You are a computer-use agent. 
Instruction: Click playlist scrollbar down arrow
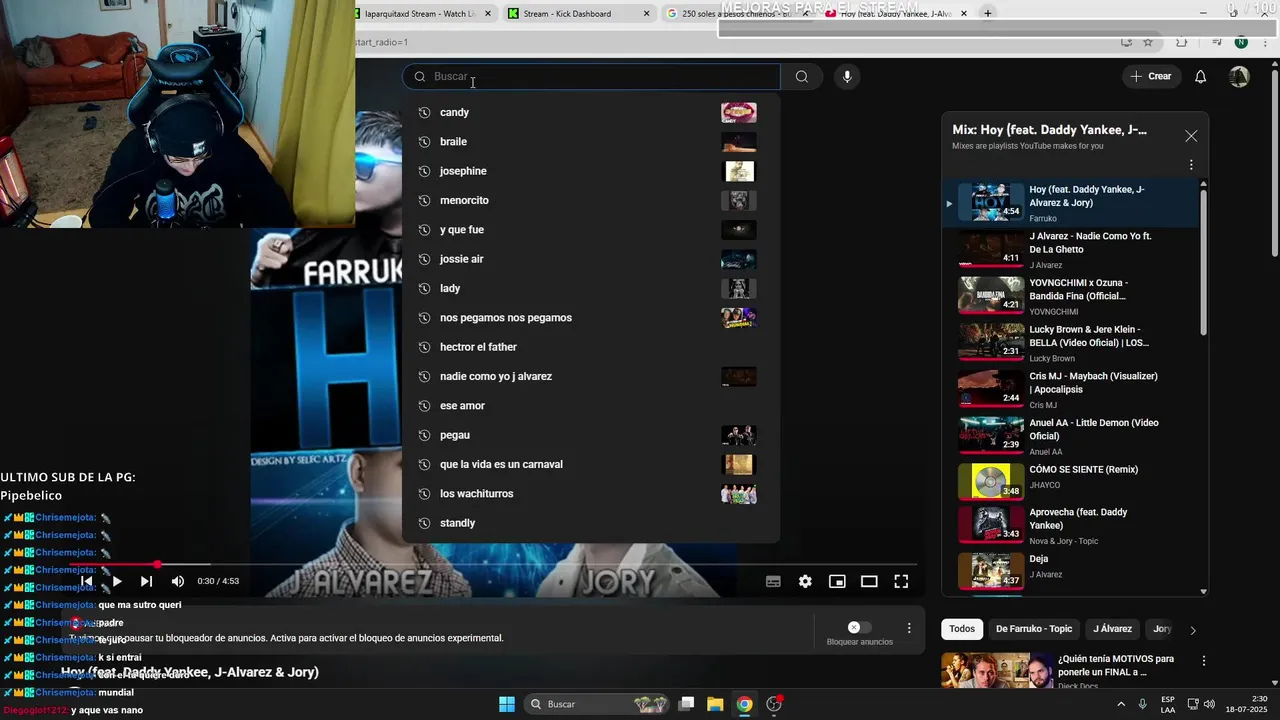click(1203, 591)
